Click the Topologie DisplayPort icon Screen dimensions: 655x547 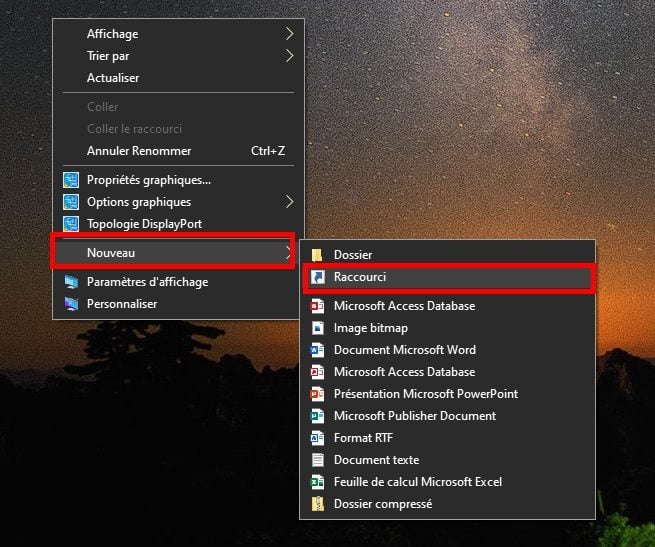tap(71, 224)
